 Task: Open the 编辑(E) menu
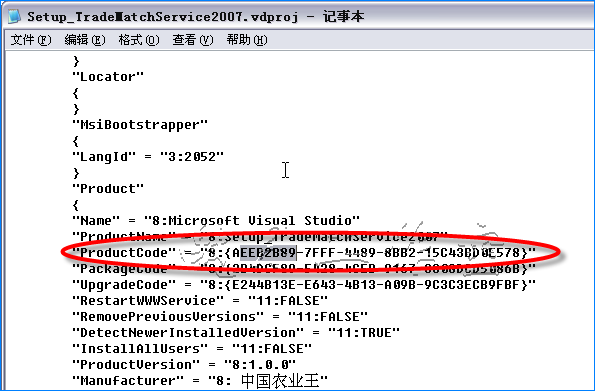(85, 39)
